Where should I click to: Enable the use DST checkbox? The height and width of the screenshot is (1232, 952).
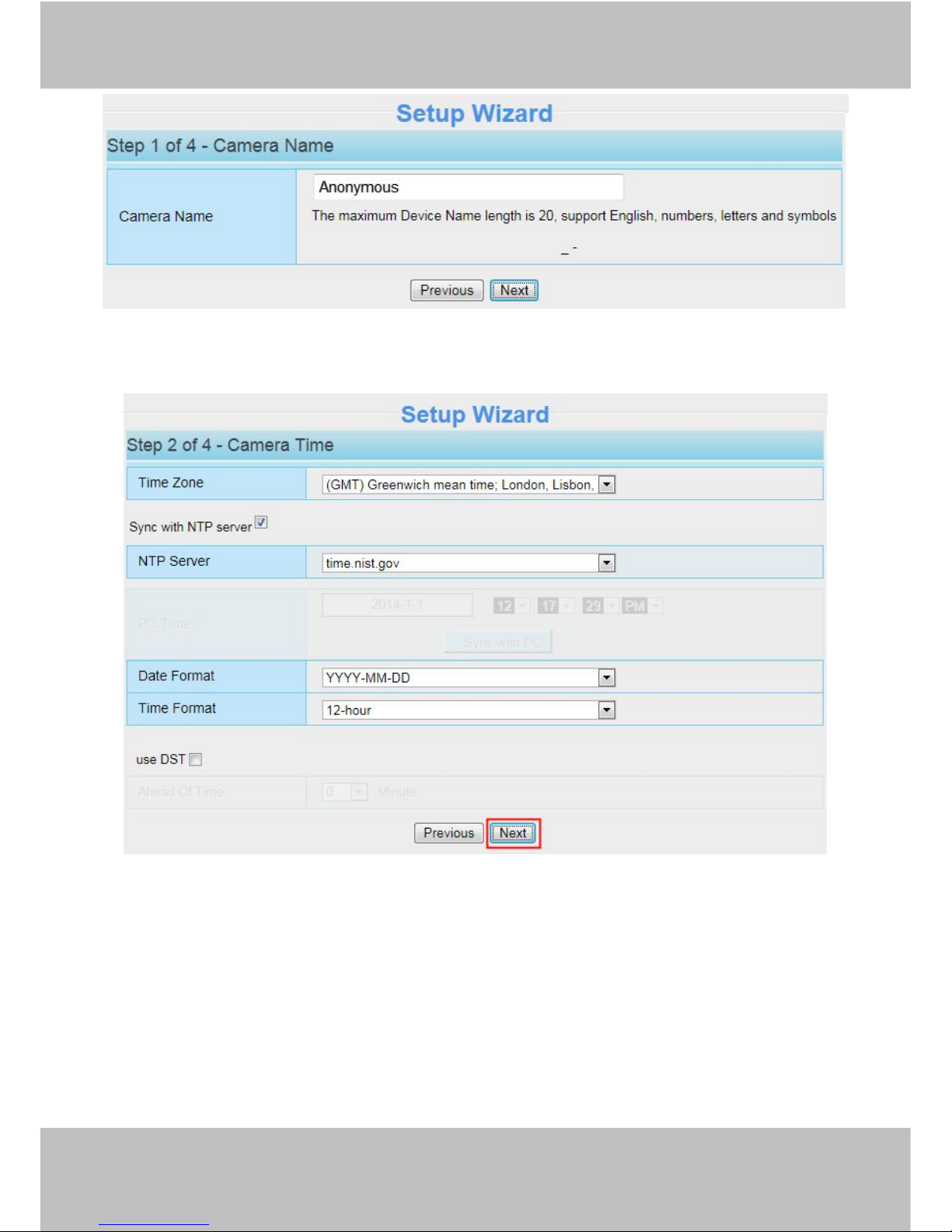pos(196,759)
